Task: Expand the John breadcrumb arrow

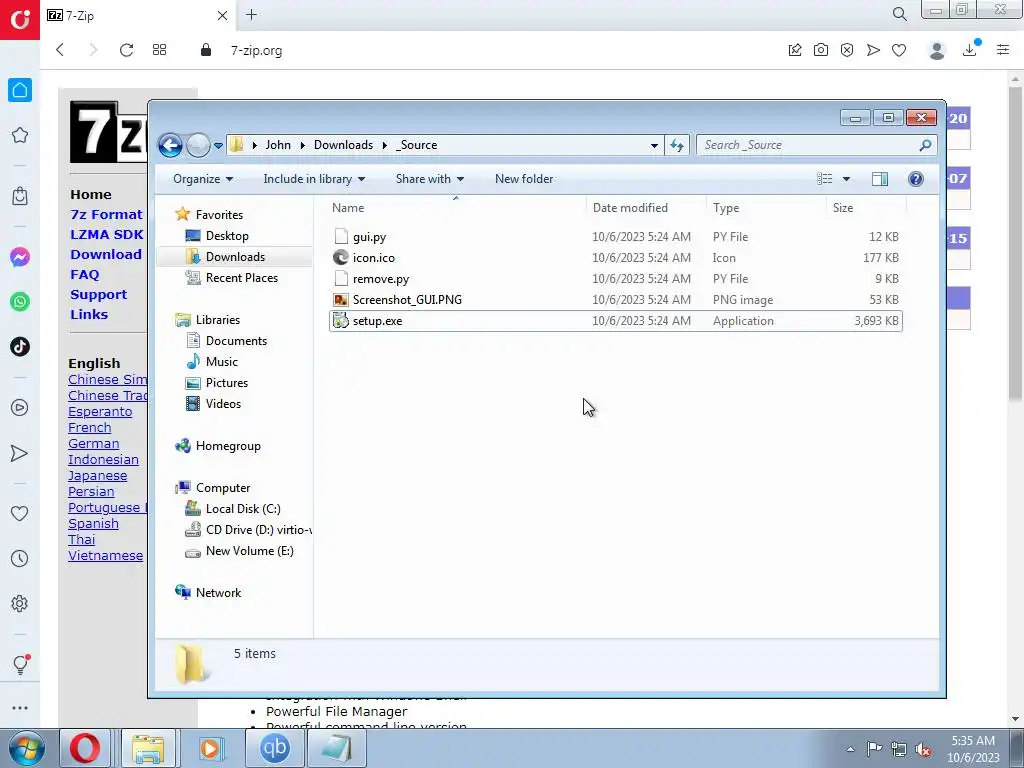Action: pos(303,145)
